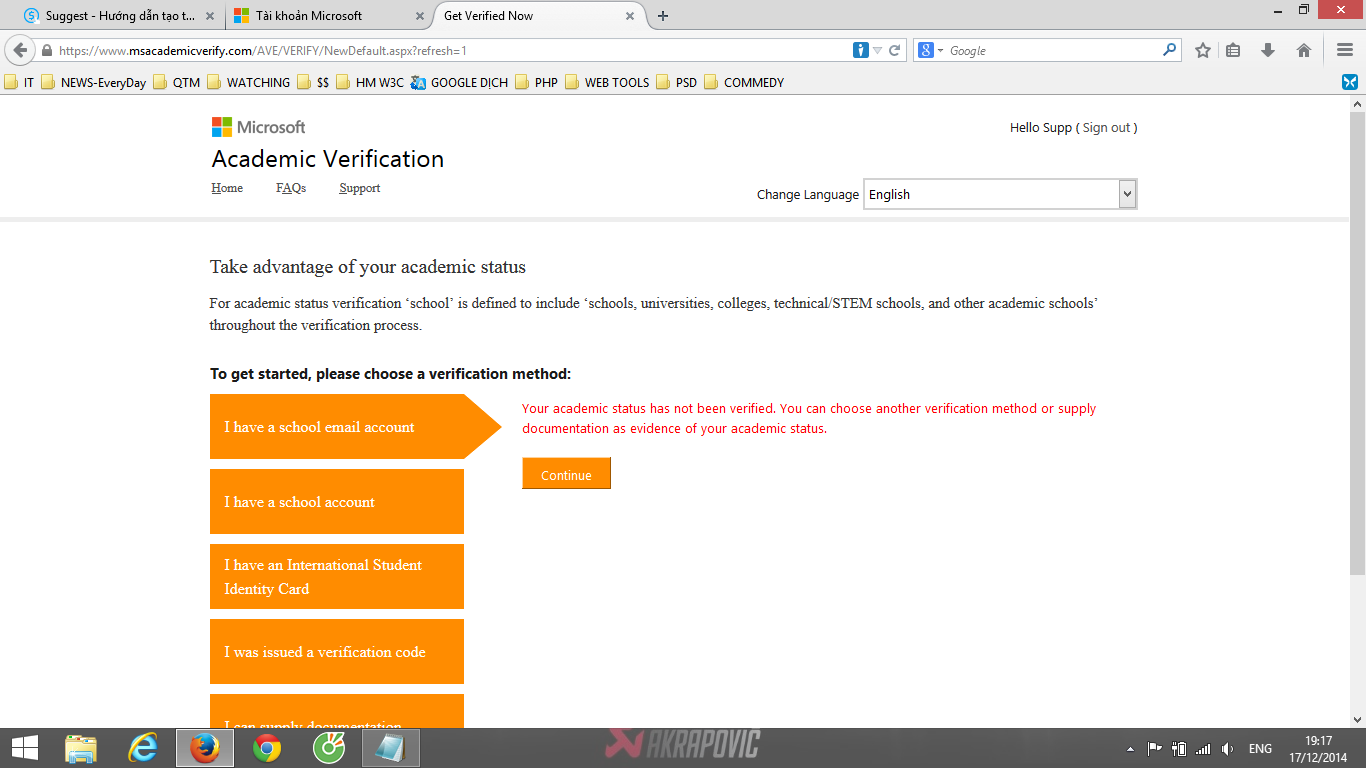Image resolution: width=1366 pixels, height=768 pixels.
Task: Open the Windows Start button
Action: point(25,748)
